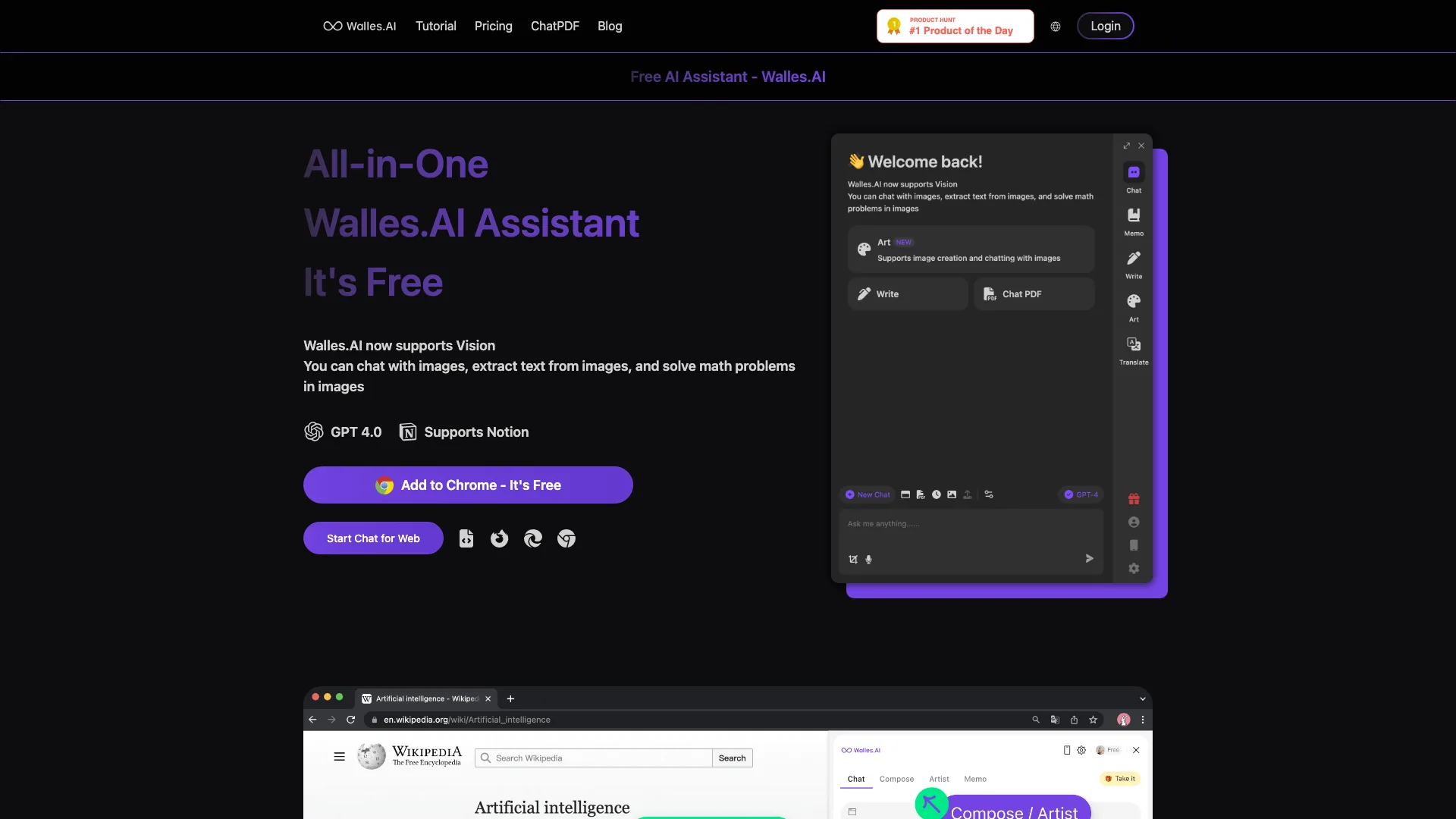Click the Login button
The height and width of the screenshot is (819, 1456).
tap(1106, 26)
